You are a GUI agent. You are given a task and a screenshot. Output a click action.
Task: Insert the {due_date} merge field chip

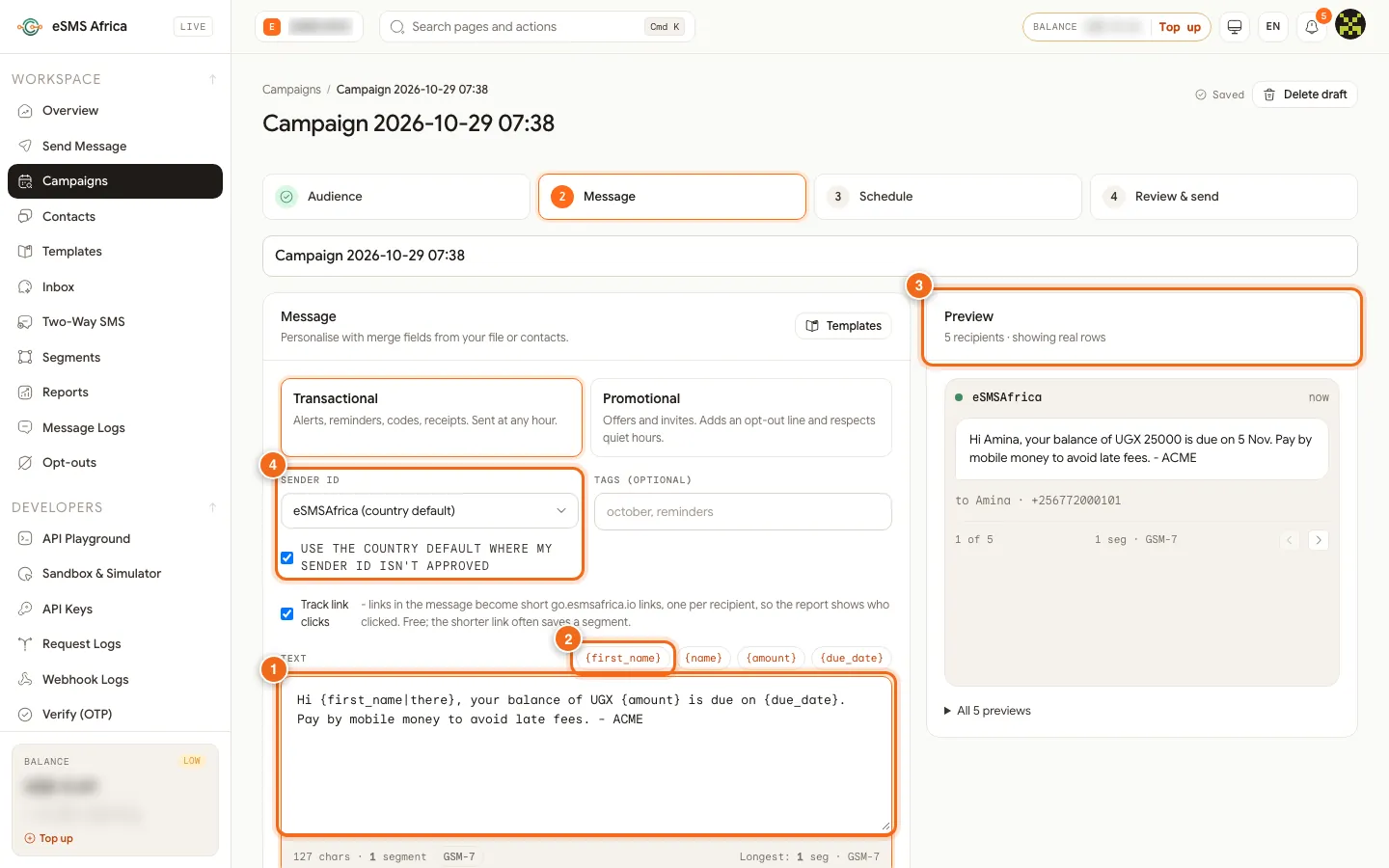click(x=852, y=658)
